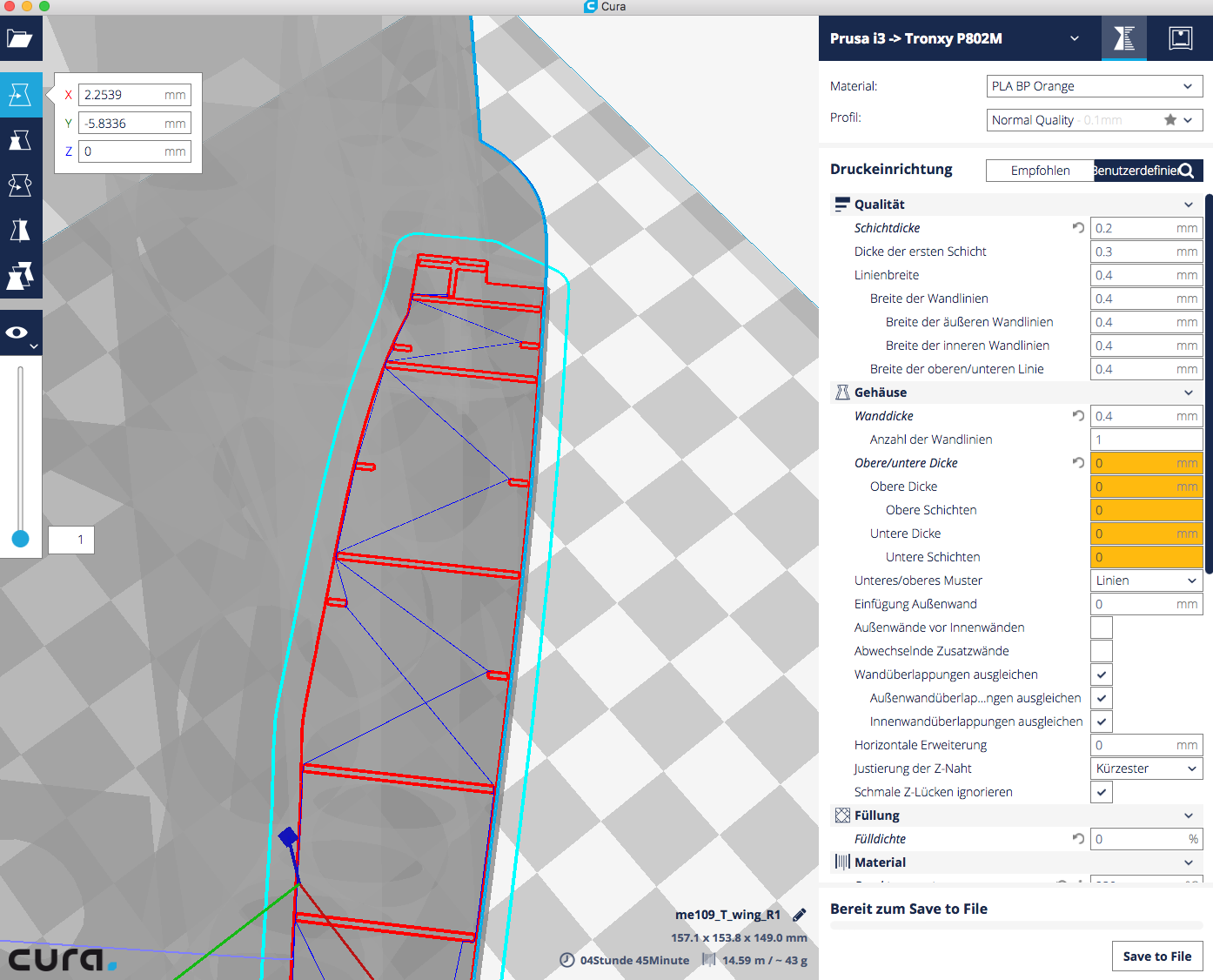Reset Fülldichte to default value
Image resolution: width=1213 pixels, height=980 pixels.
point(1078,839)
